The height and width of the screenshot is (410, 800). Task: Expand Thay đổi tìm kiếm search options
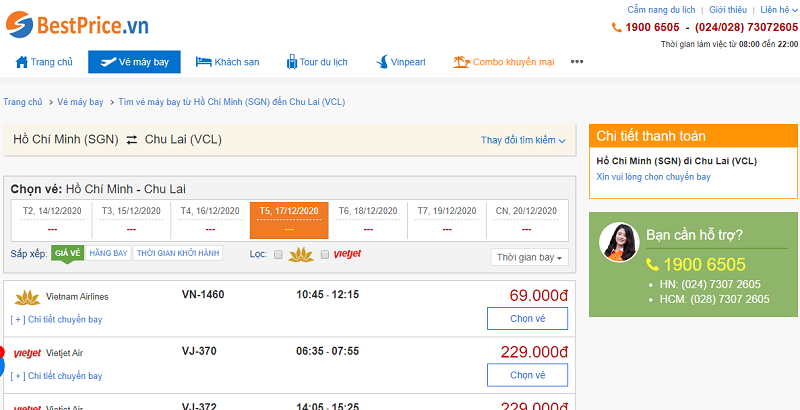click(x=523, y=140)
